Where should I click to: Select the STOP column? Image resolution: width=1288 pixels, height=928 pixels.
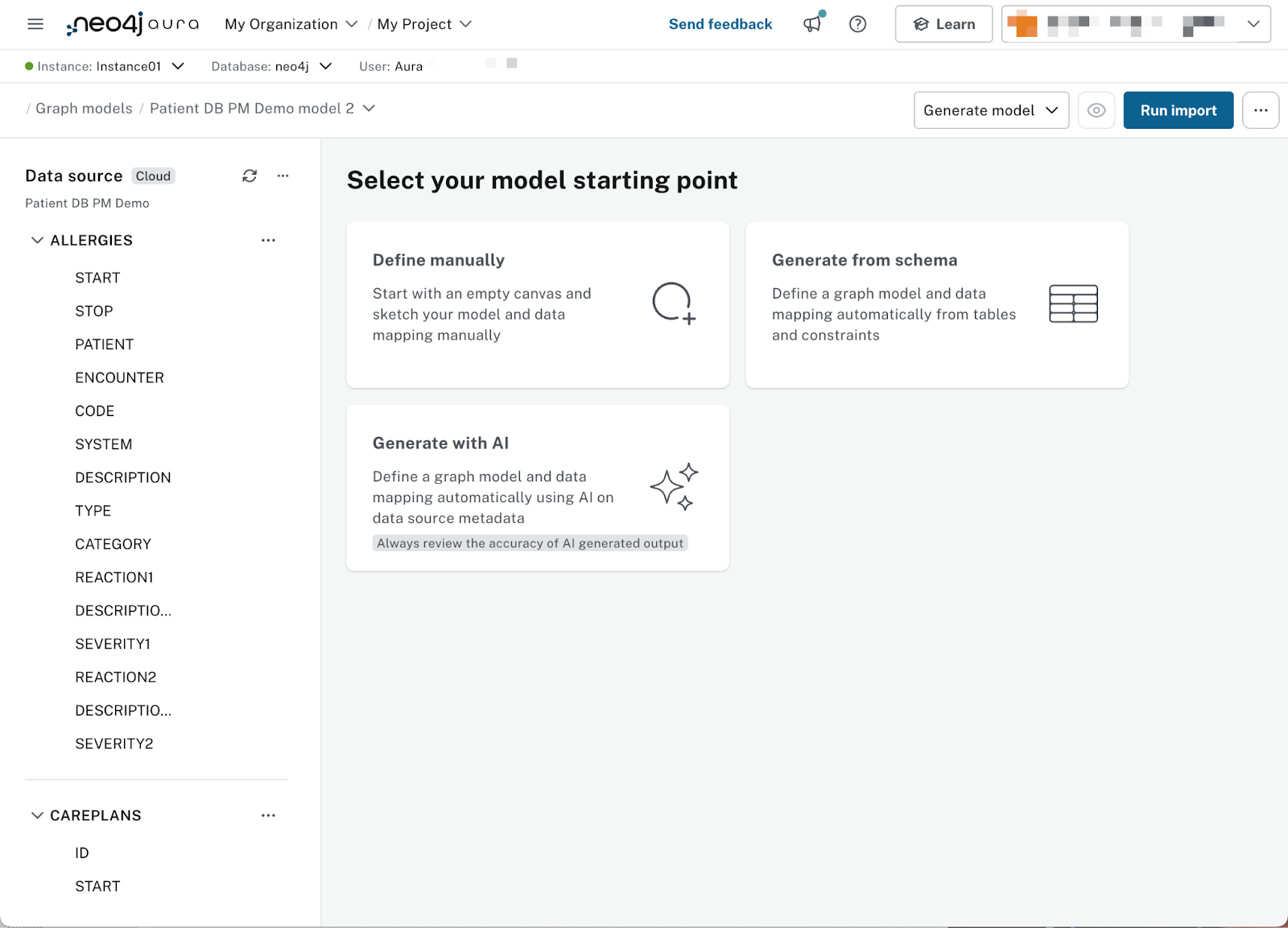coord(94,311)
